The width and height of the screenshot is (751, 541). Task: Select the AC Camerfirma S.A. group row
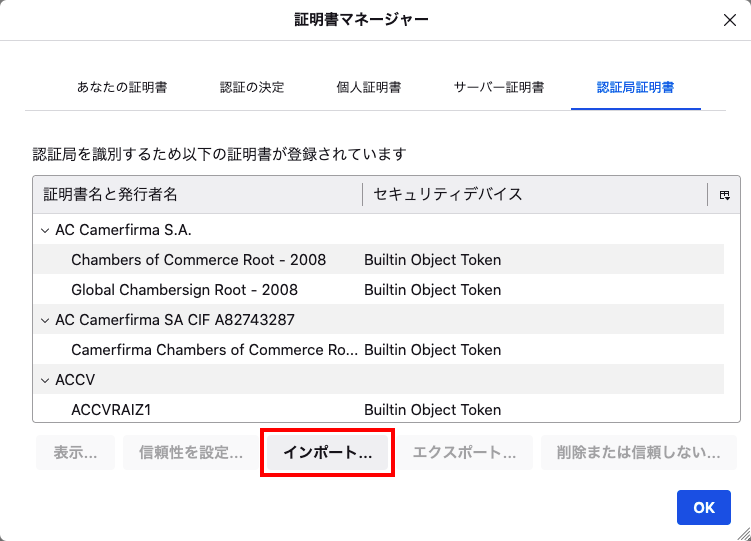[379, 230]
